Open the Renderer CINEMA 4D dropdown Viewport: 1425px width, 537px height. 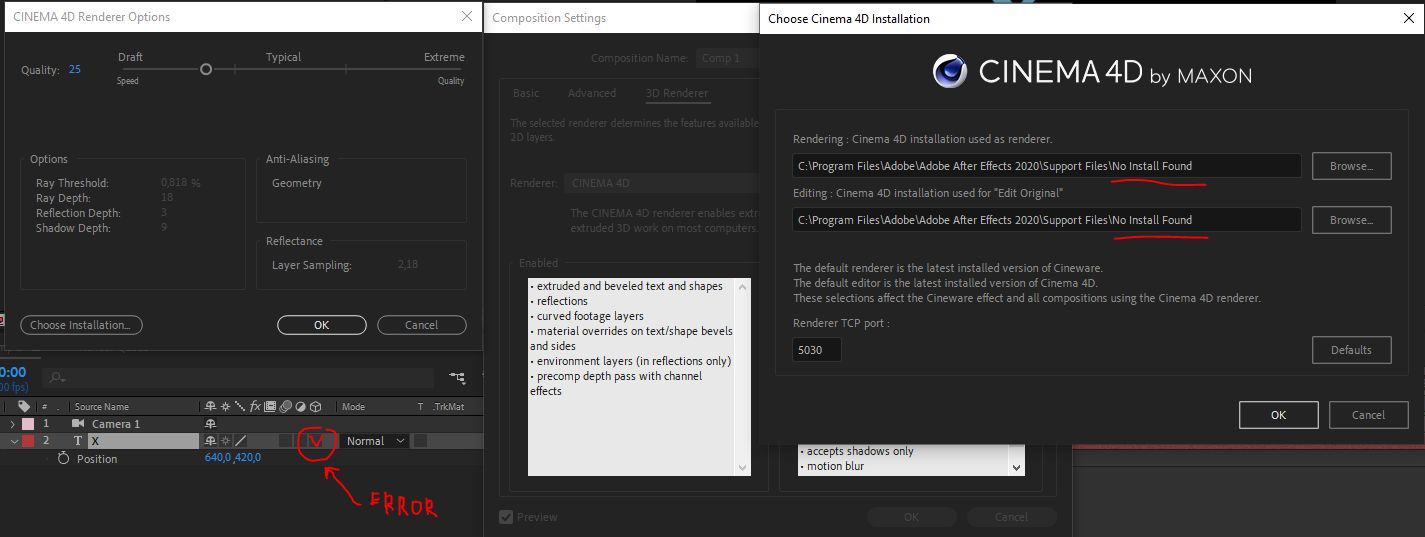660,183
